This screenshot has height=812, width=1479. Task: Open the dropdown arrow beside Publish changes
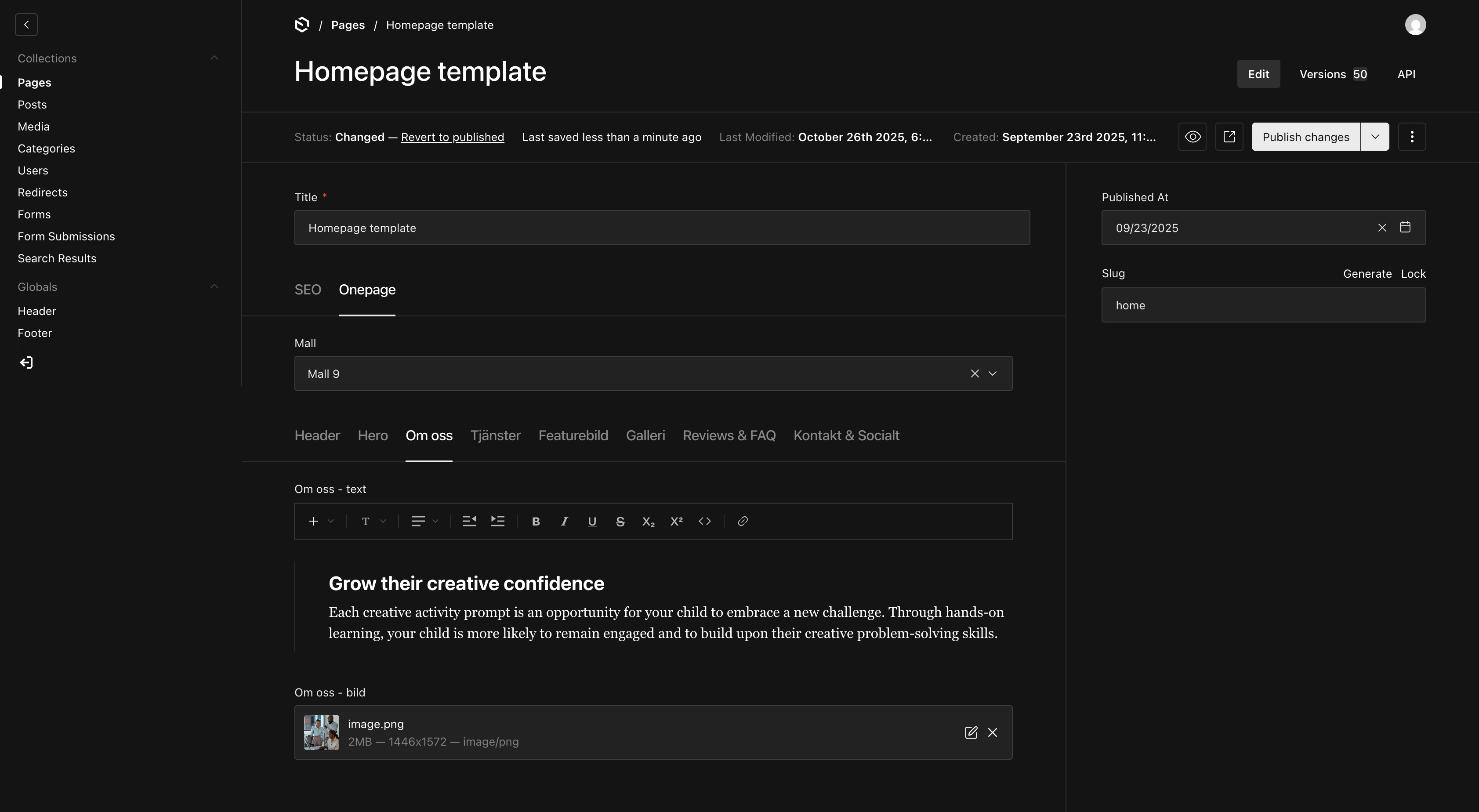point(1375,137)
